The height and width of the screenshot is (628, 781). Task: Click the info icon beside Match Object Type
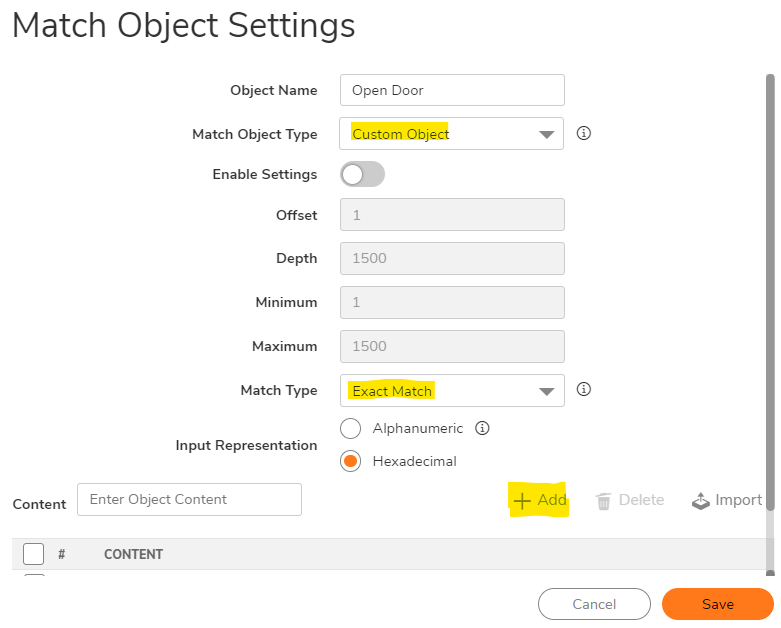583,133
